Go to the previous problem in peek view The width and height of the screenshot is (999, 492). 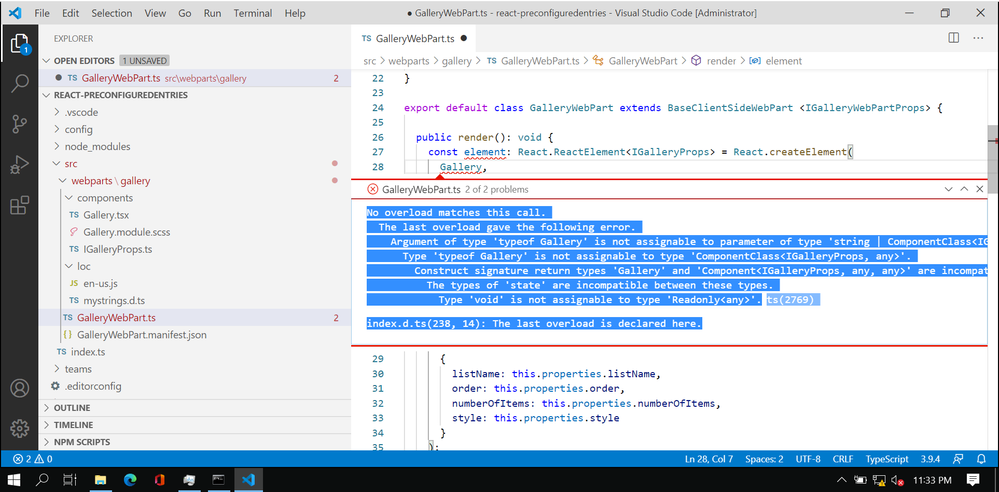[x=964, y=189]
